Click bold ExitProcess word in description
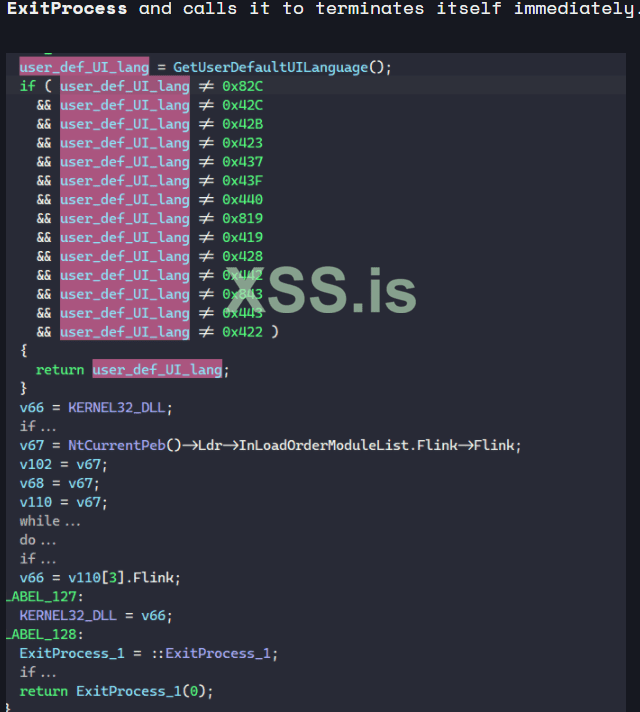The width and height of the screenshot is (640, 712). click(x=67, y=8)
